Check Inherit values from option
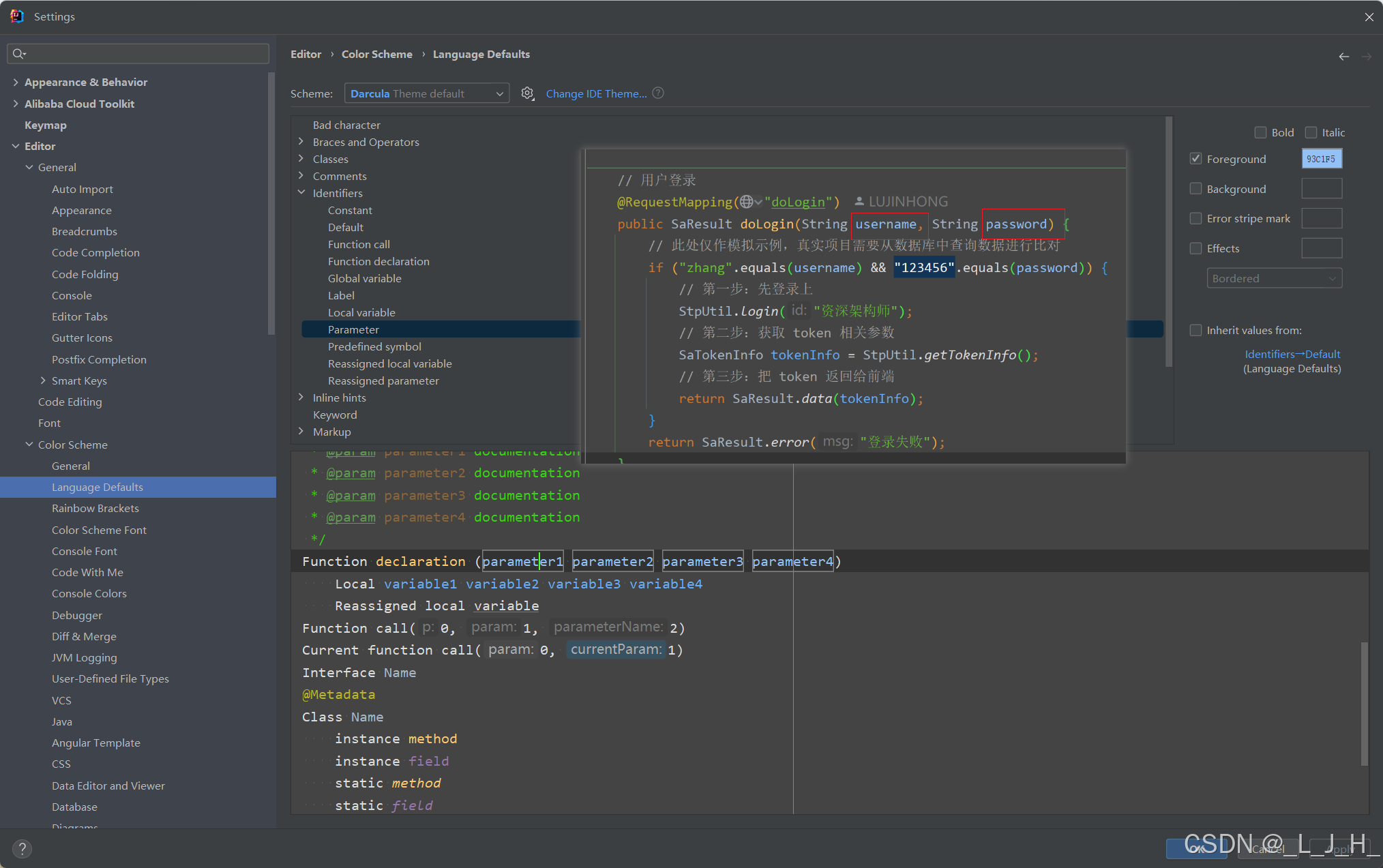 pyautogui.click(x=1195, y=330)
